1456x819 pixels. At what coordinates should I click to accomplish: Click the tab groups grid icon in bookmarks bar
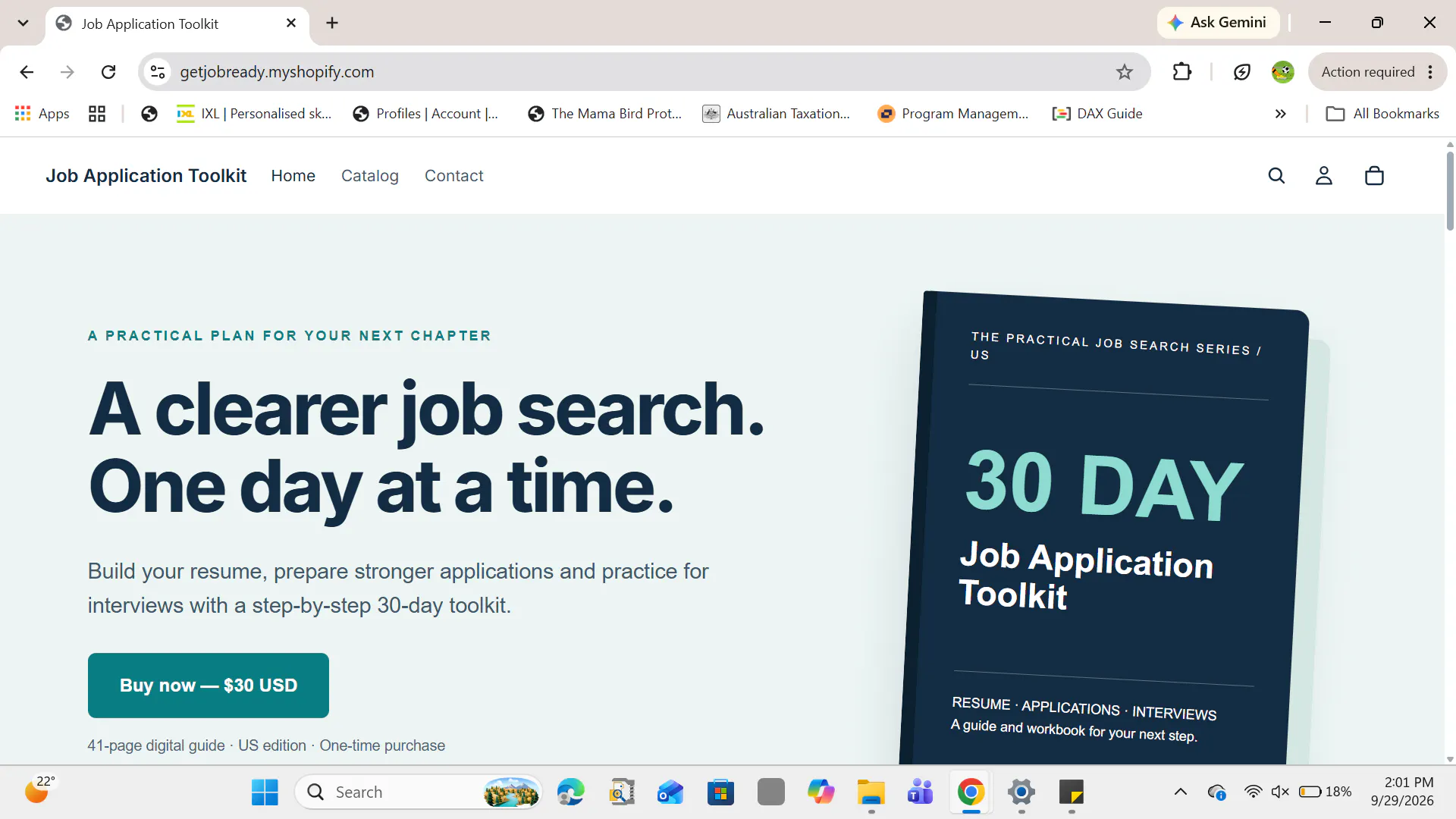point(97,114)
